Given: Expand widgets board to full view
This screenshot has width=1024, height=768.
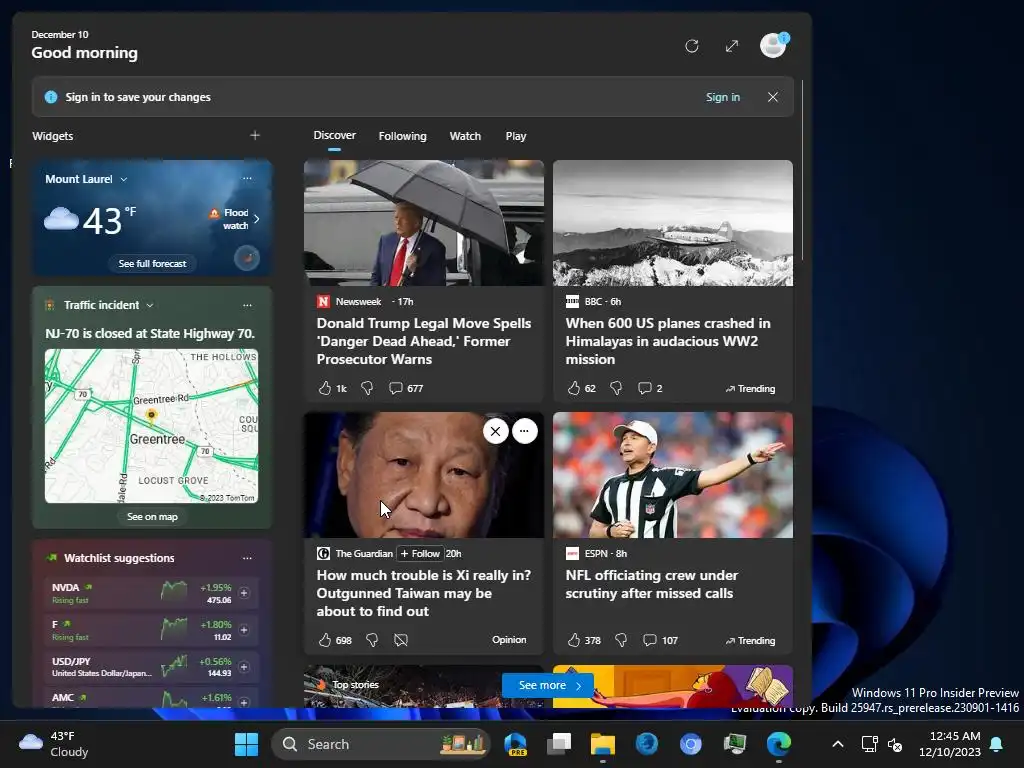Looking at the screenshot, I should pos(732,46).
